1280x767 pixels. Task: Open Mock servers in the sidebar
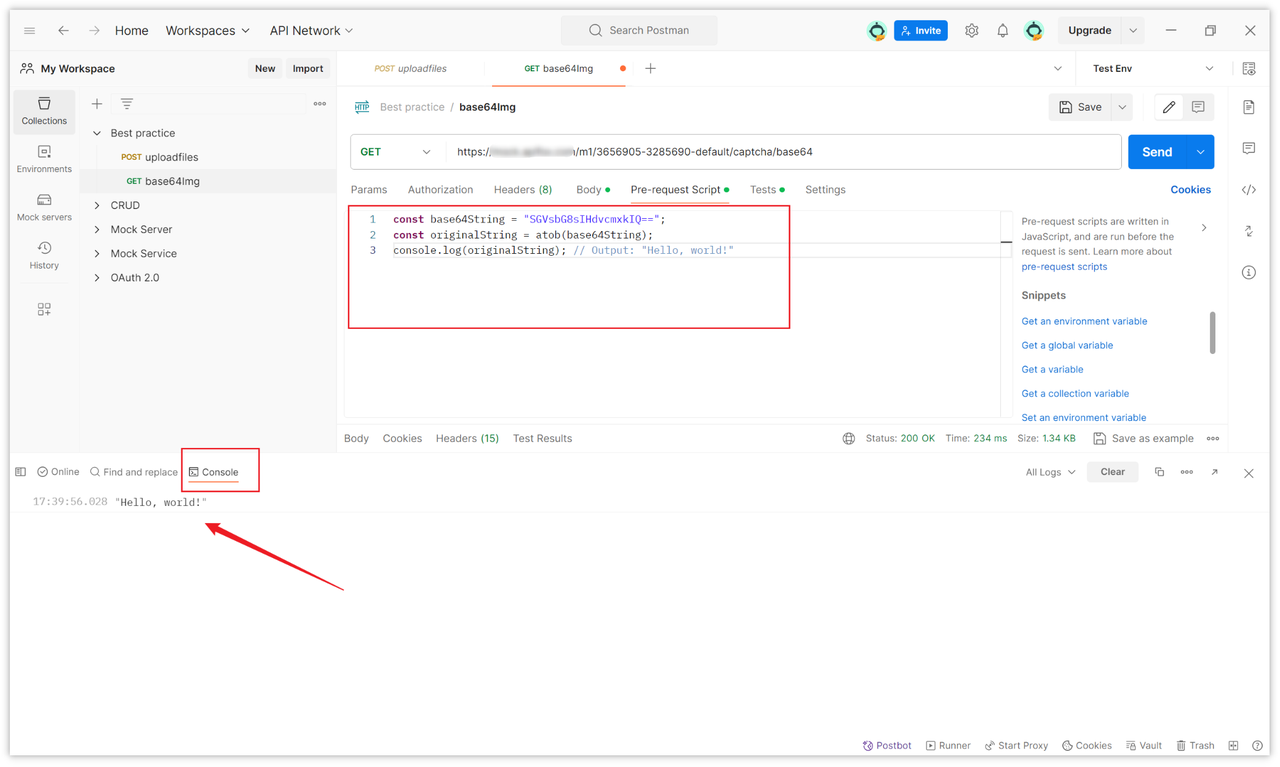click(44, 208)
